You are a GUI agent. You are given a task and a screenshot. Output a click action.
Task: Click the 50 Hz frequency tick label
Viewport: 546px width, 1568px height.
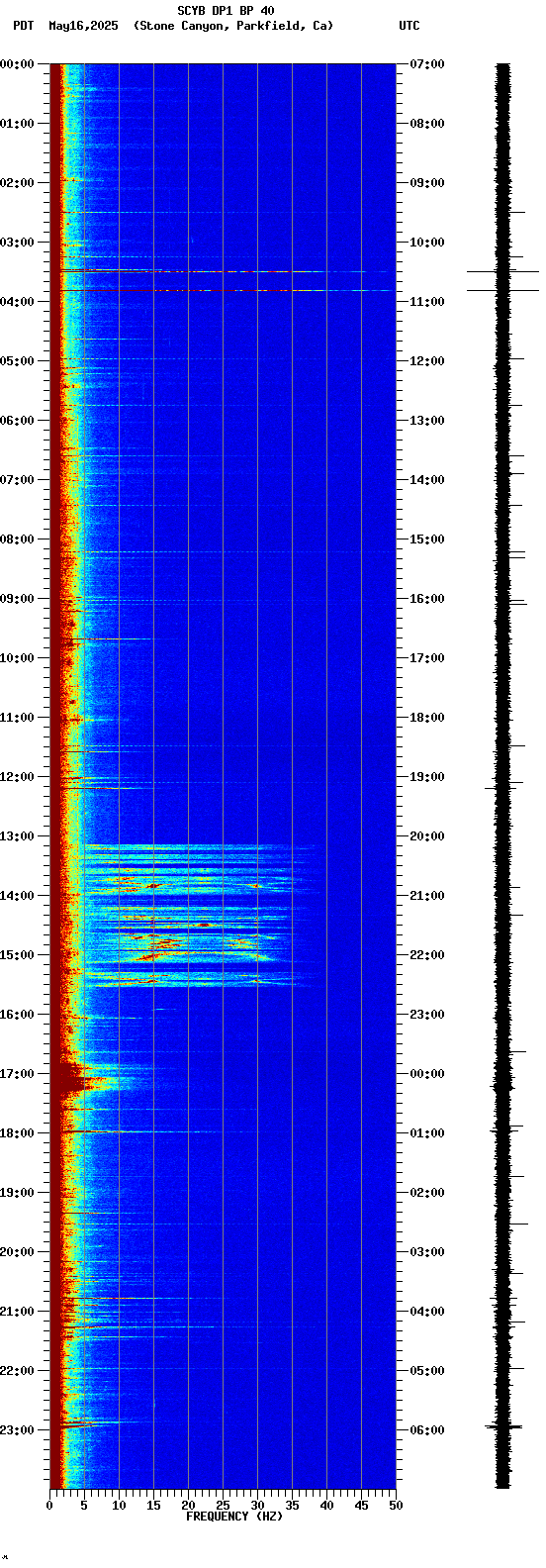coord(396,1506)
